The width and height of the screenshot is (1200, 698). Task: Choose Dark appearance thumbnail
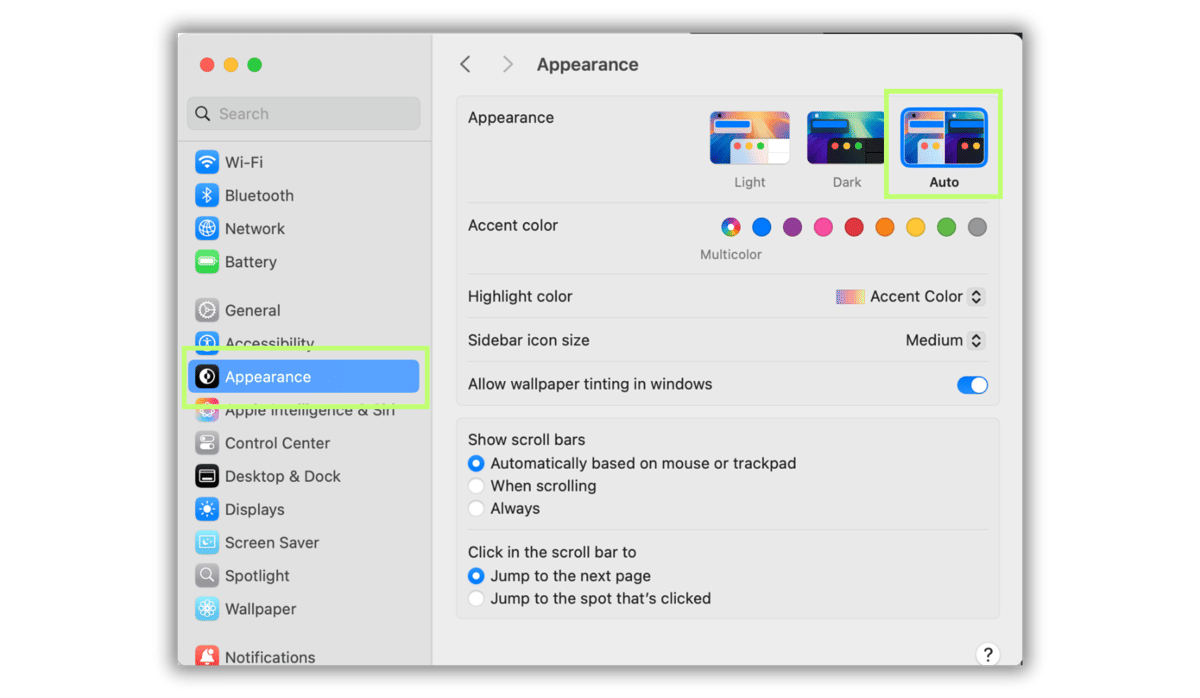pyautogui.click(x=847, y=138)
